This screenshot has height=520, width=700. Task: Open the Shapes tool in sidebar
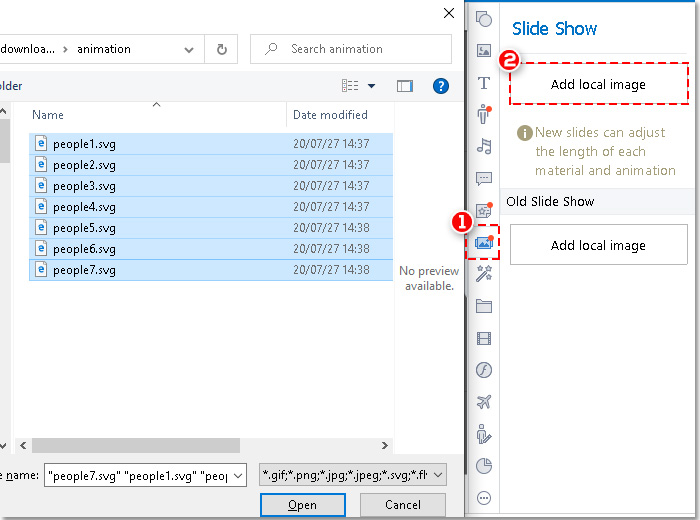(x=484, y=19)
